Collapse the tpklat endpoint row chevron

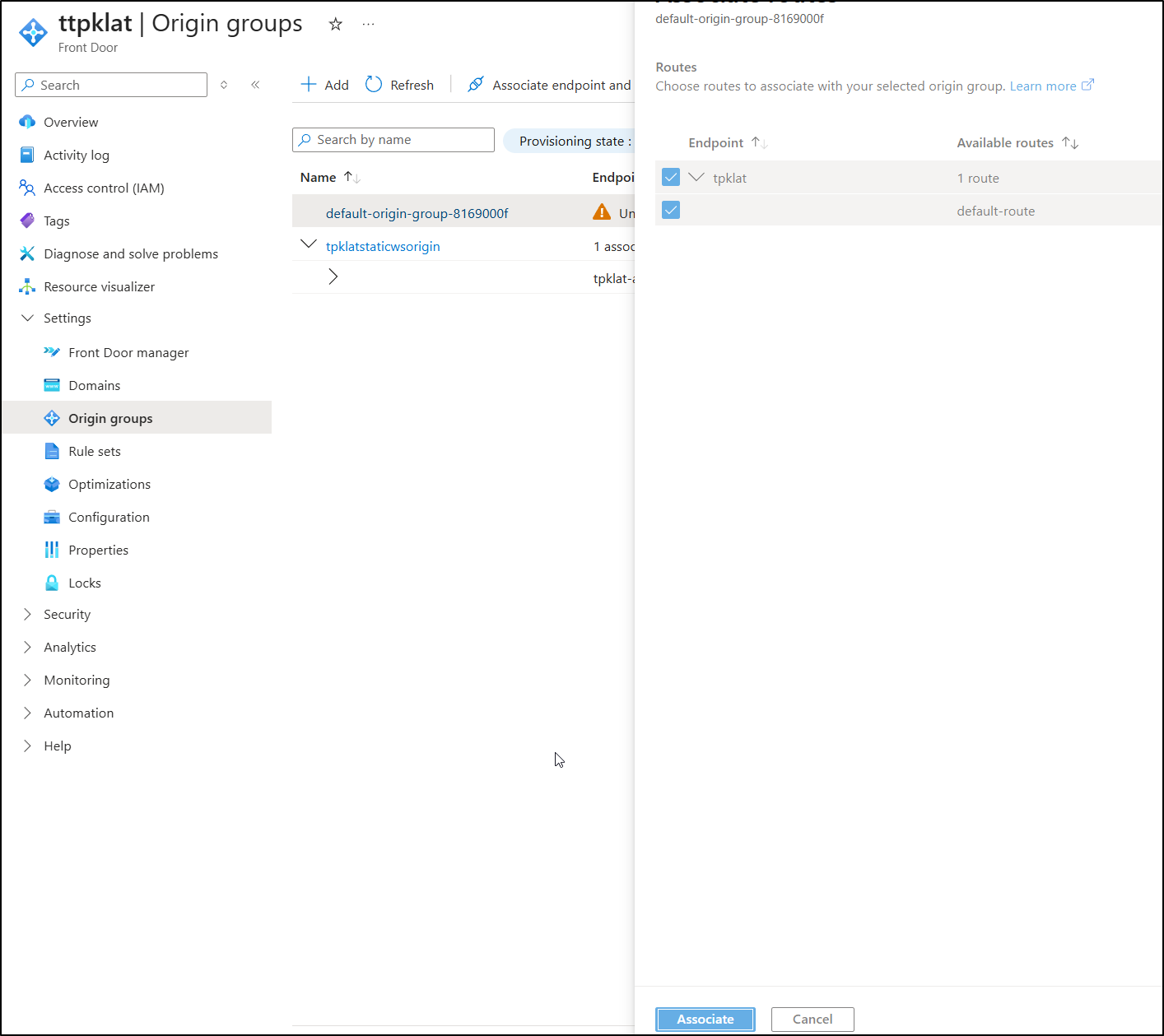[x=696, y=177]
